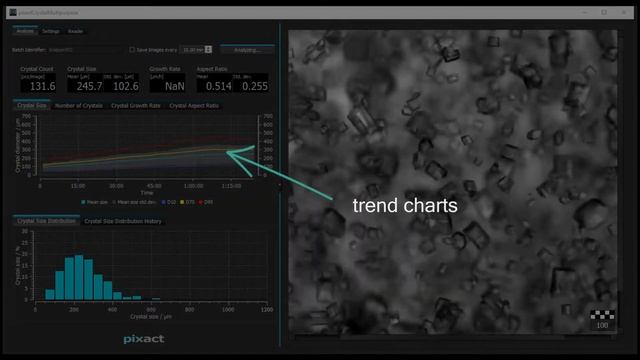Minimize the pixact window
The height and width of the screenshot is (360, 640).
pos(585,12)
